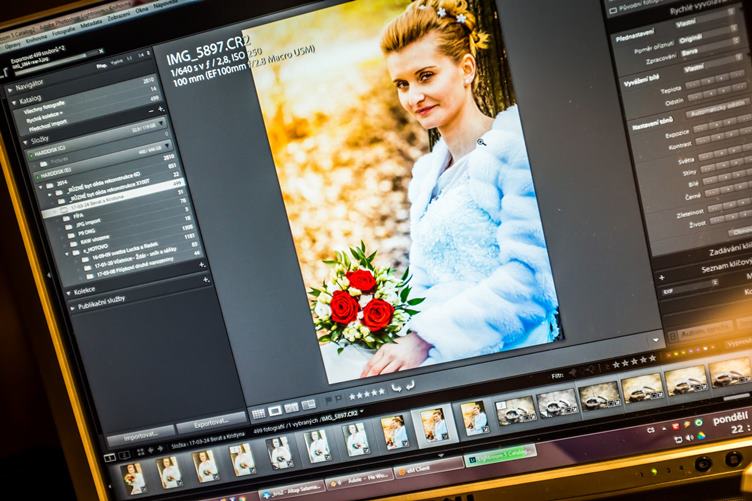The image size is (752, 501).
Task: Click plus icon on Složky panel header
Action: click(161, 110)
